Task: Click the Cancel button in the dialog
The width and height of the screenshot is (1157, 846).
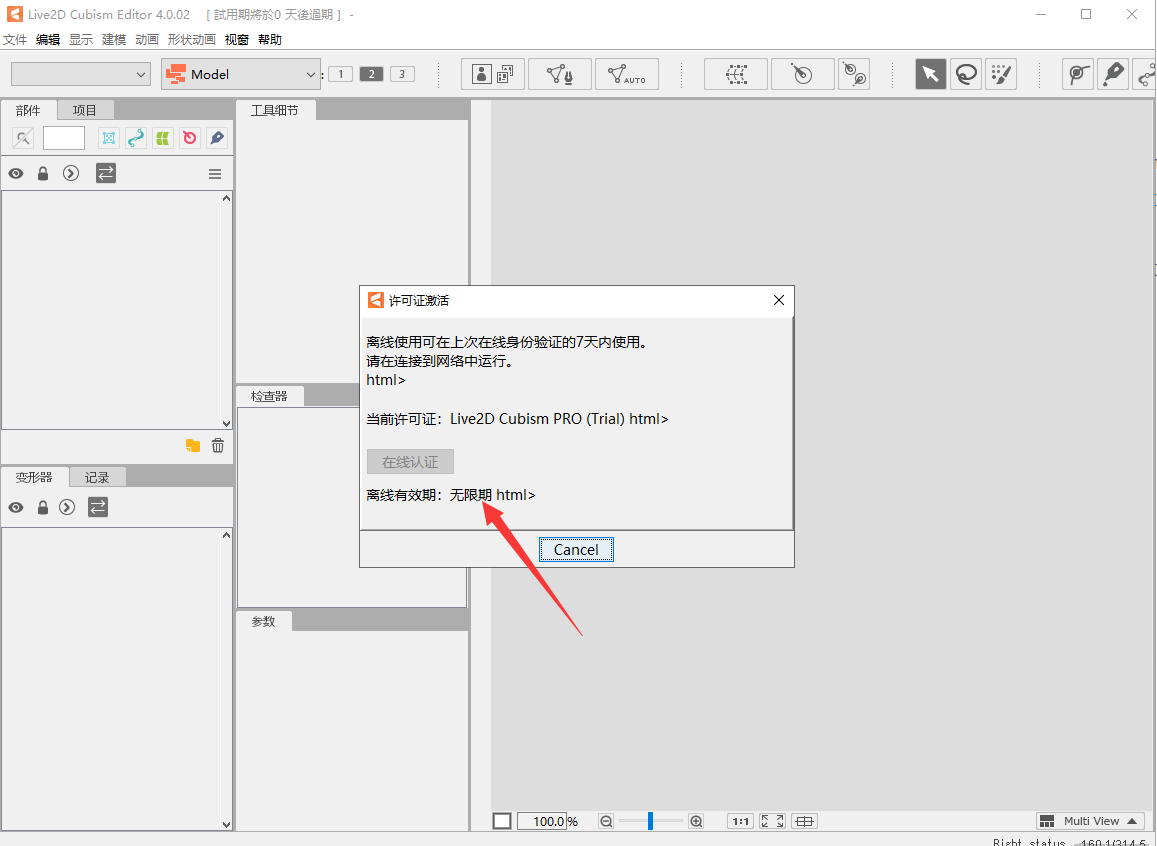Action: point(576,550)
